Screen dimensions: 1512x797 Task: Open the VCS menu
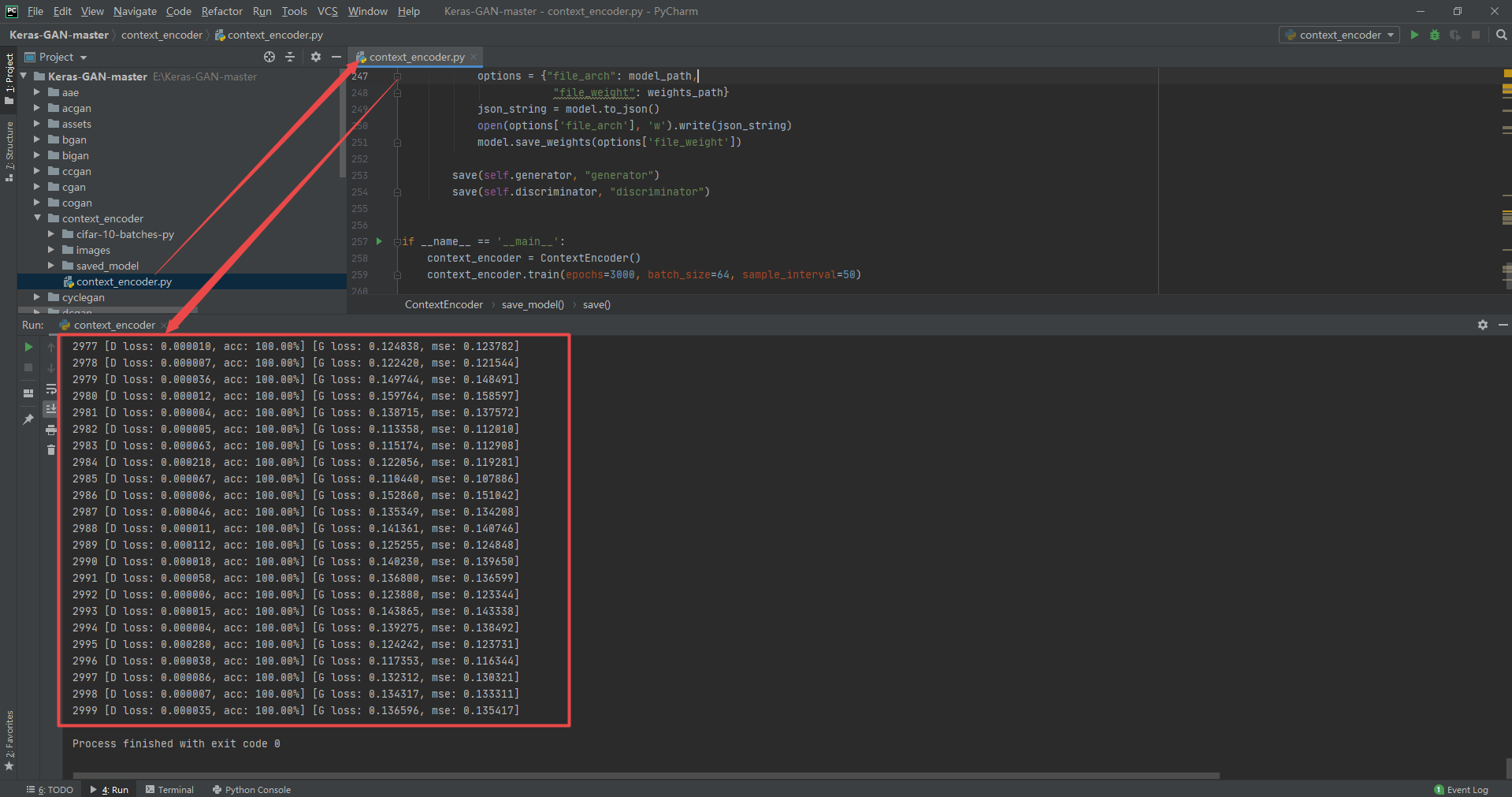(x=327, y=11)
